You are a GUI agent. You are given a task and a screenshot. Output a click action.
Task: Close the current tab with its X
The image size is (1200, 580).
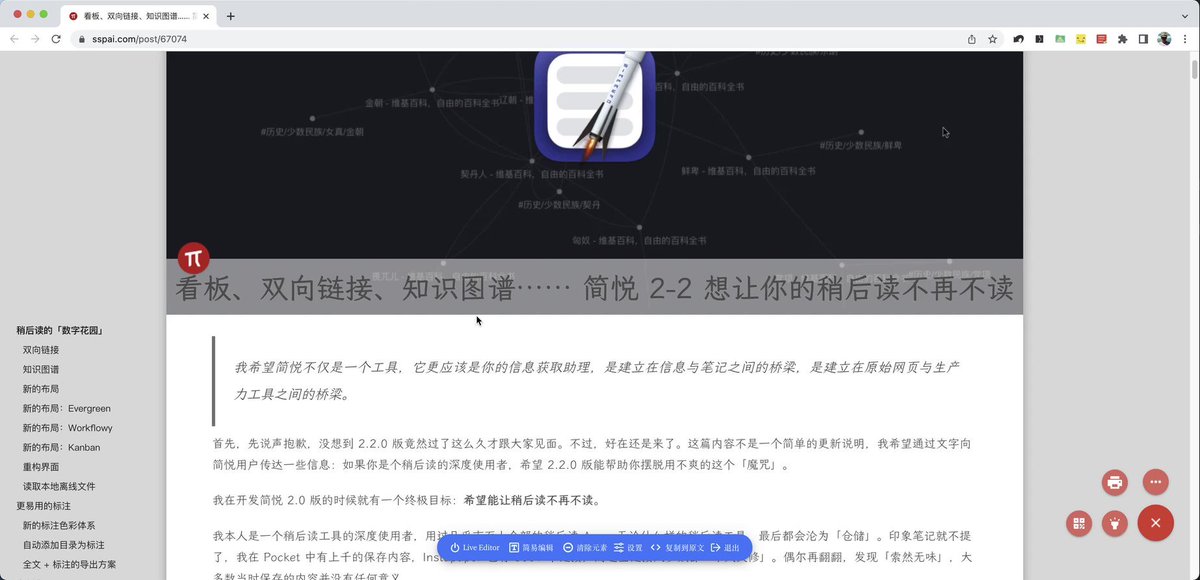coord(207,16)
